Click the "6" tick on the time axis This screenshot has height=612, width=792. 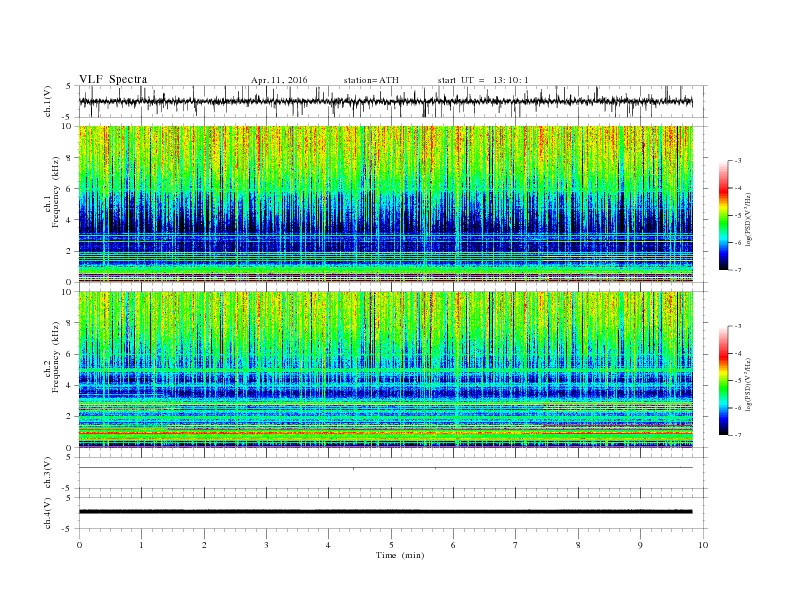(453, 545)
